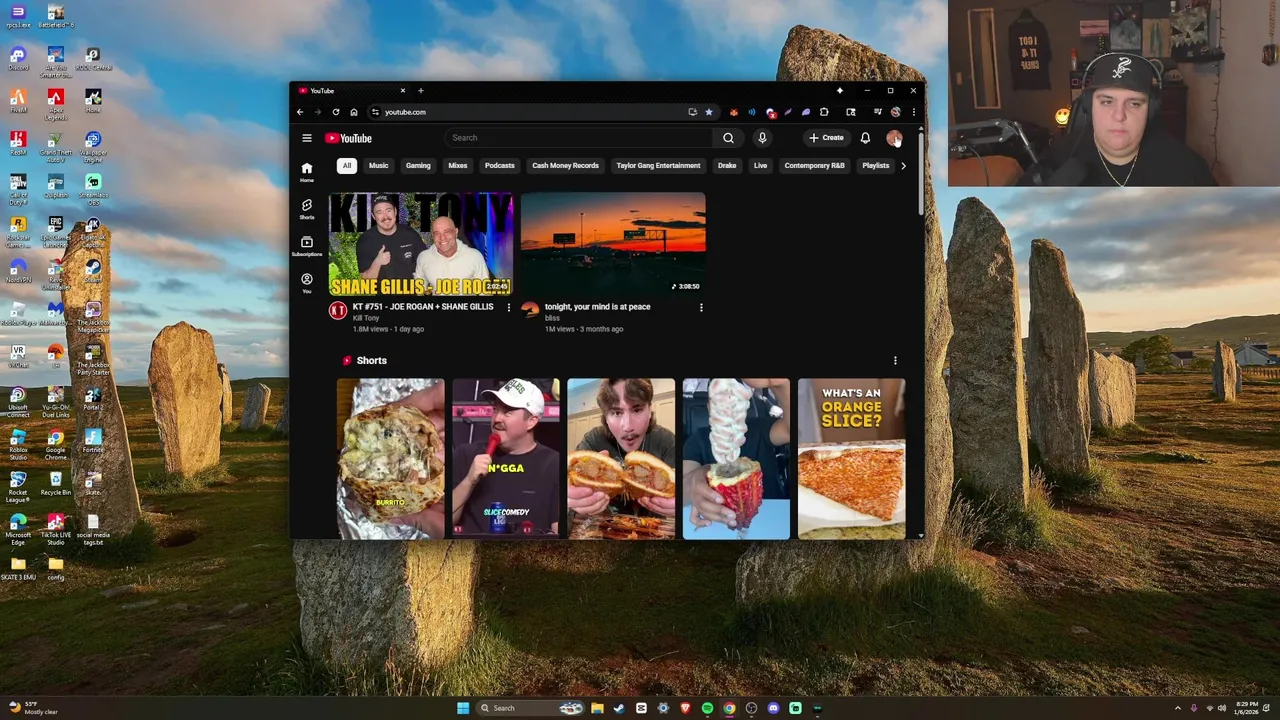Click the Kill Tony channel avatar
The height and width of the screenshot is (720, 1280).
(338, 310)
